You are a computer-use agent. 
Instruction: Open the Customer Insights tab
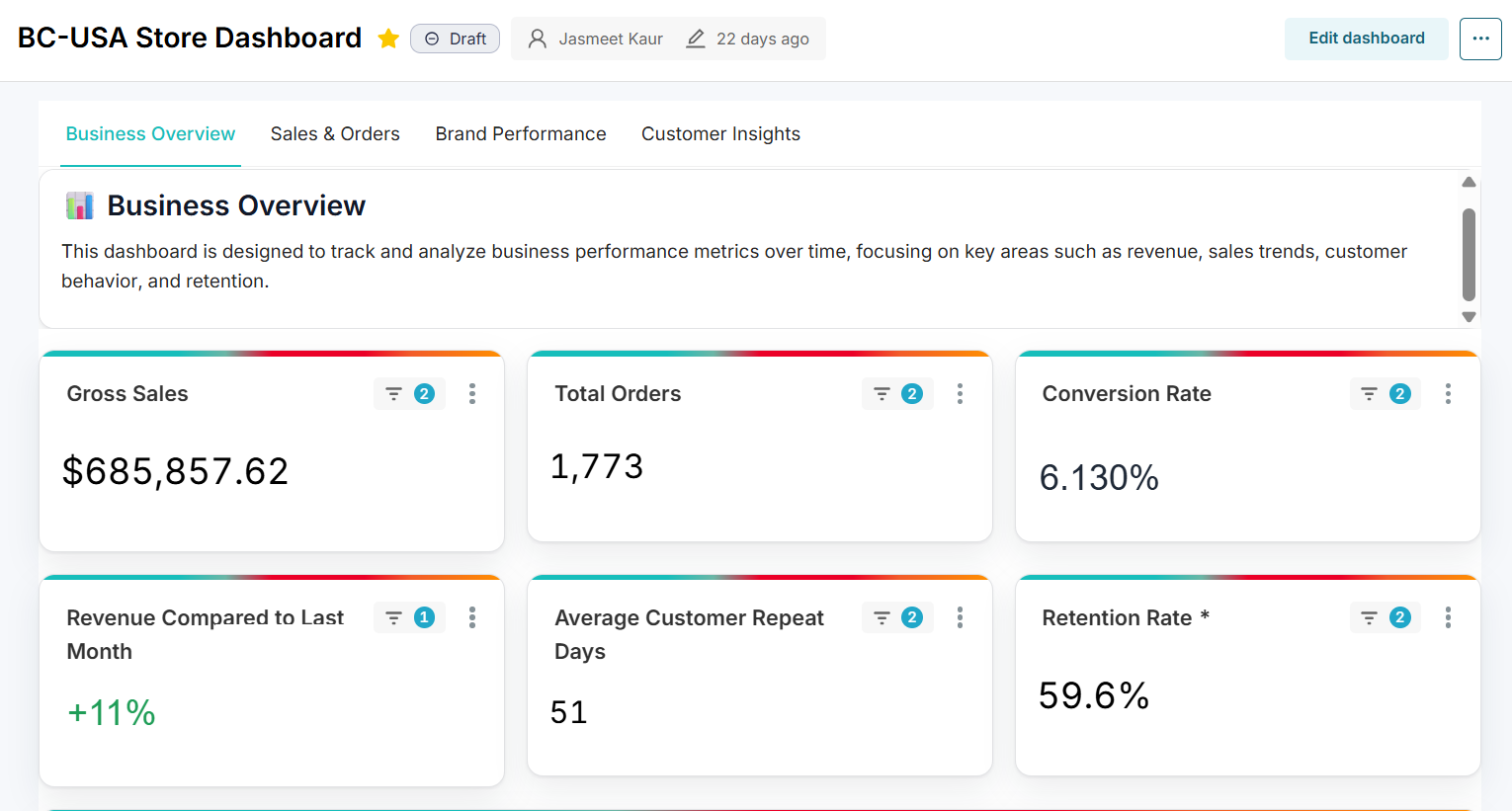(x=720, y=134)
